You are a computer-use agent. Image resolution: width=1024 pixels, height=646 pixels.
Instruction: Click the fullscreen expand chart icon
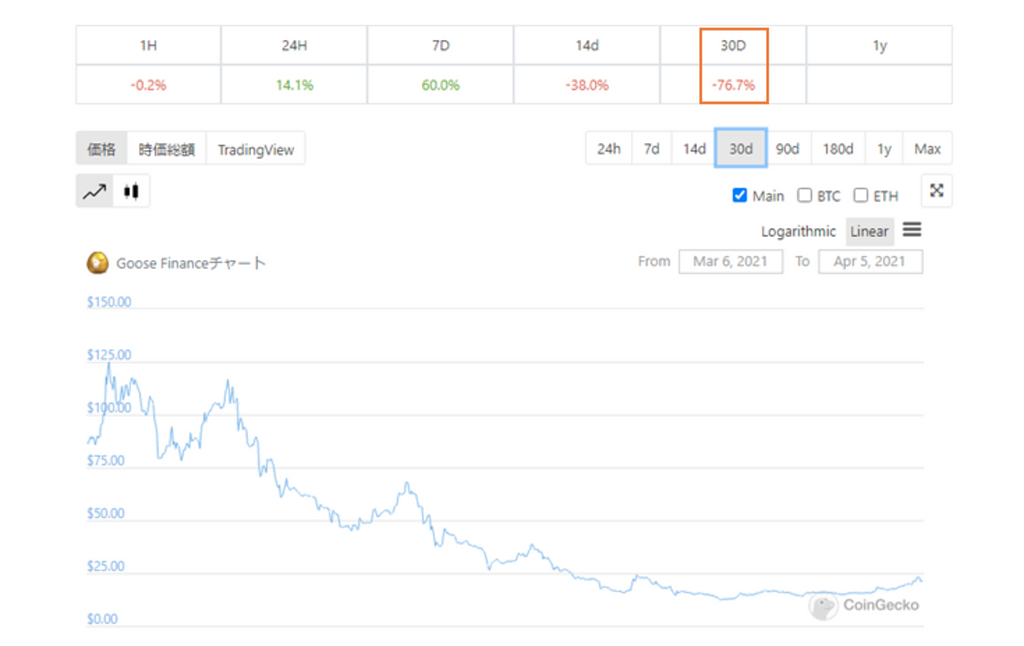(936, 191)
